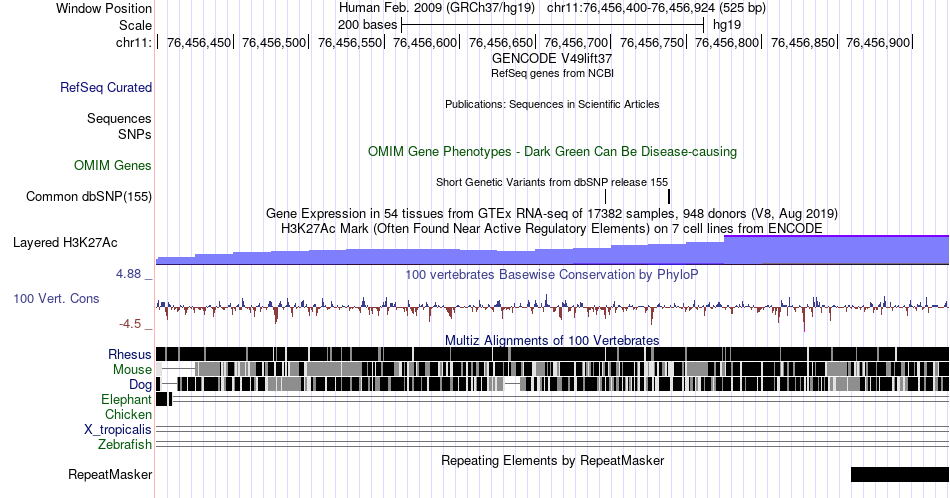Viewport: 950px width, 498px height.
Task: Select the Zebrafish alignment row label
Action: tap(125, 445)
